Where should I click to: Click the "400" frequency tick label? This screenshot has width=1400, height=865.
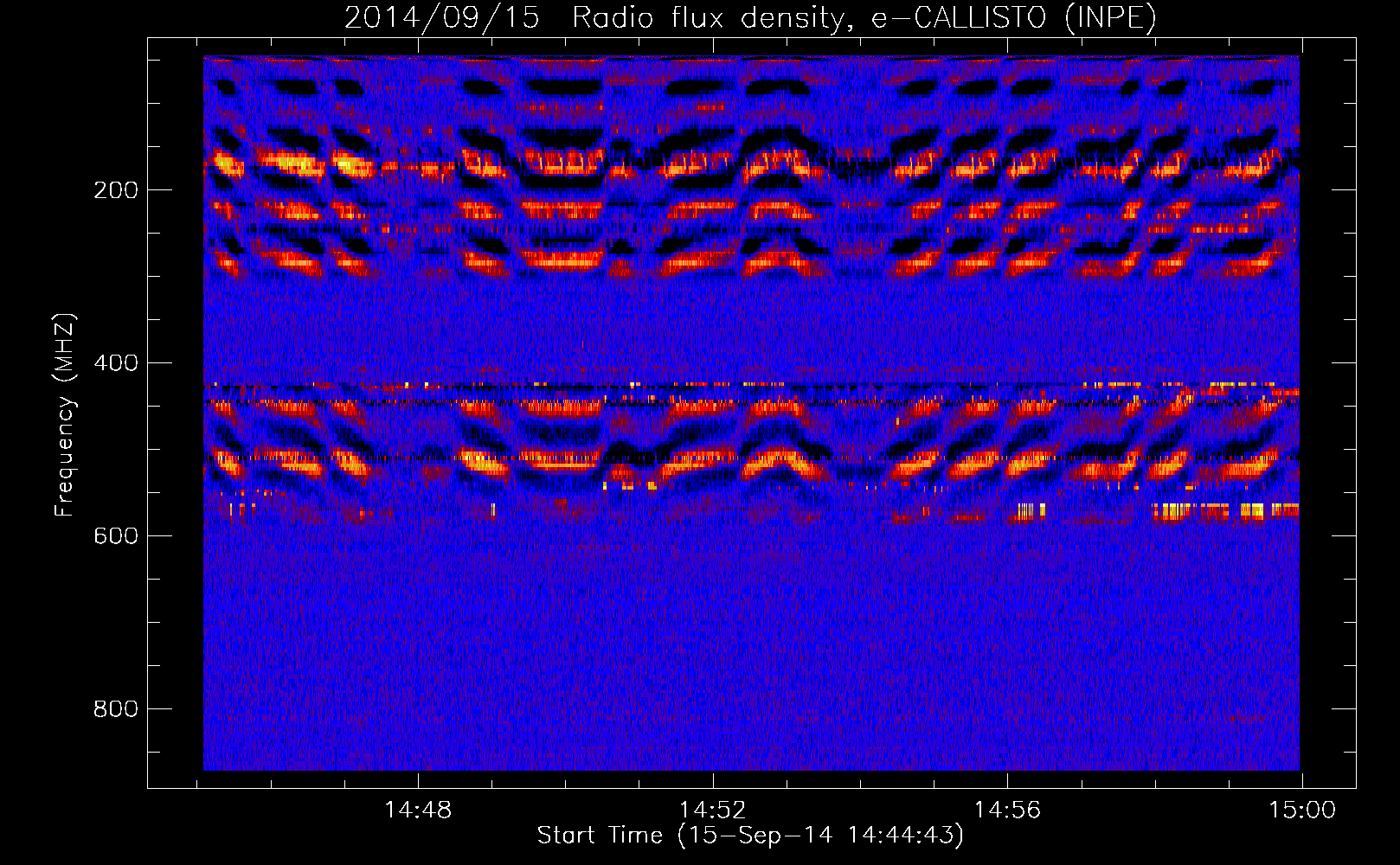tap(116, 363)
